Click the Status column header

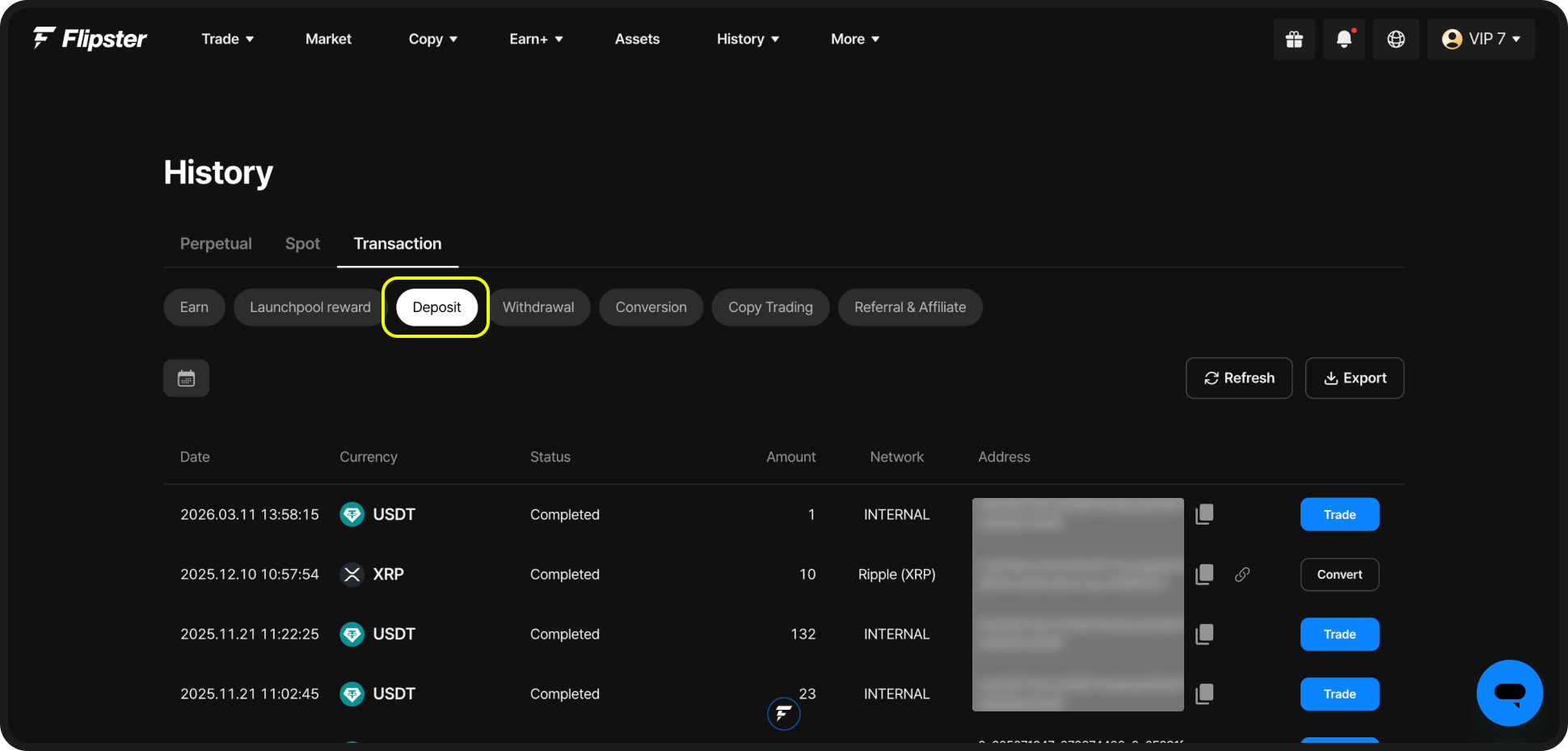(550, 457)
